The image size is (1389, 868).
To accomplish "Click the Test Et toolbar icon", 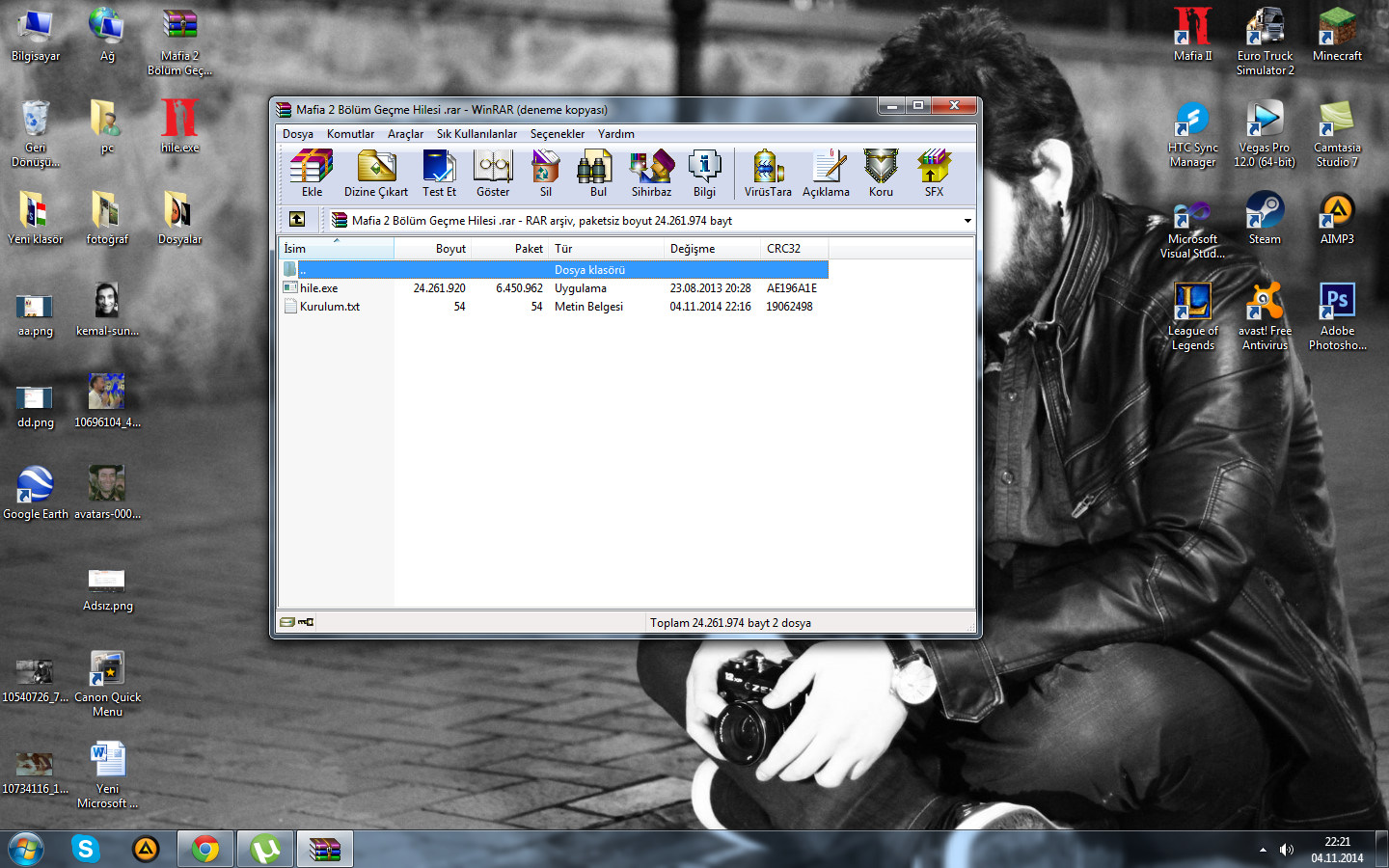I will (439, 174).
